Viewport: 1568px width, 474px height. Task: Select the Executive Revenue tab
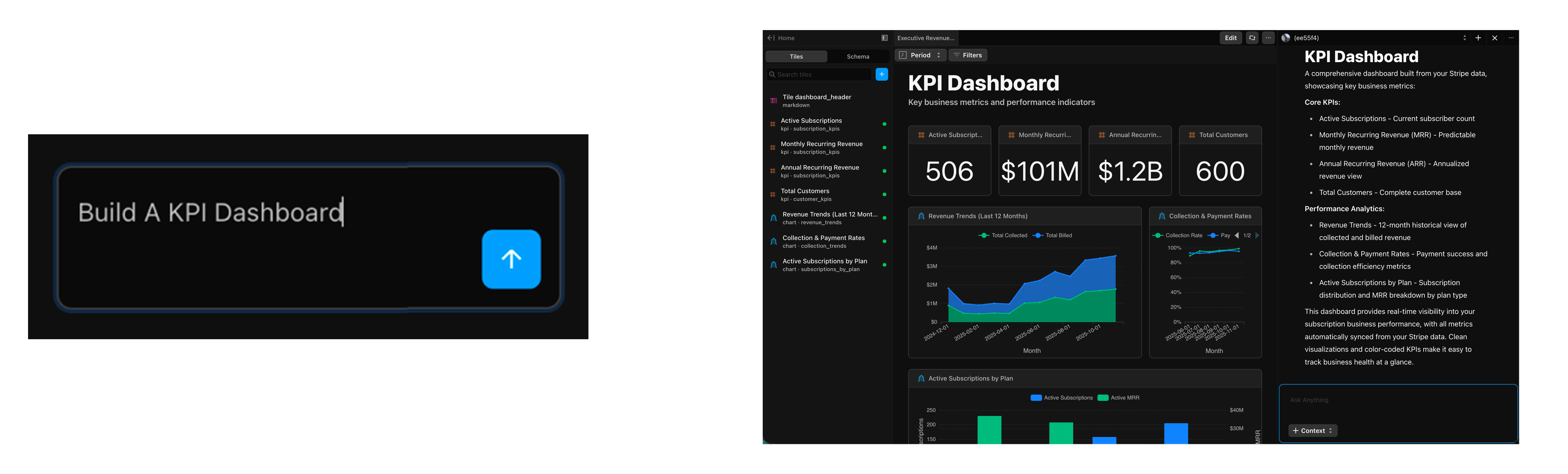(926, 38)
